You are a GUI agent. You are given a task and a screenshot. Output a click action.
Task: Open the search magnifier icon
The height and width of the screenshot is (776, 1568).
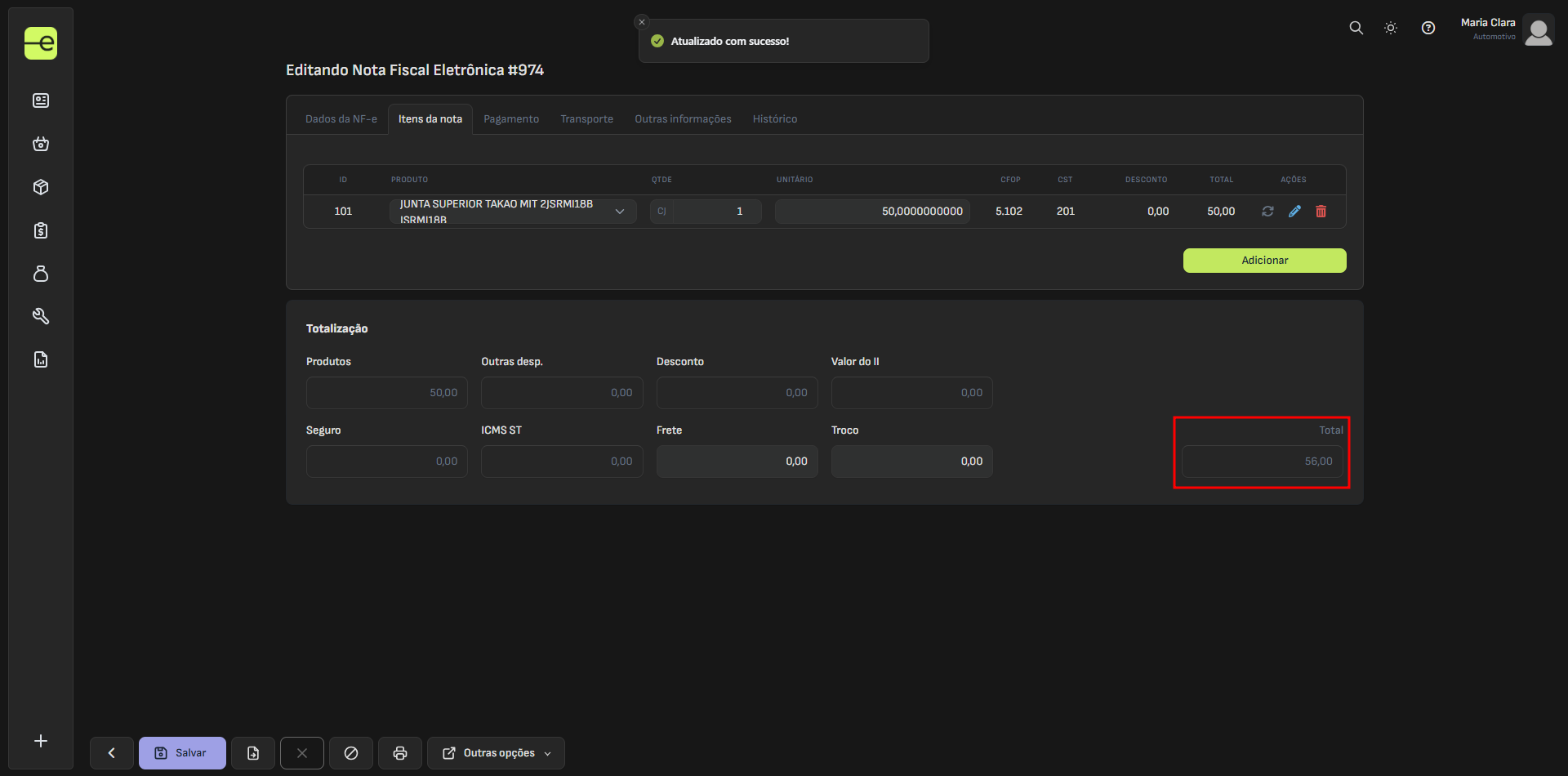point(1356,28)
